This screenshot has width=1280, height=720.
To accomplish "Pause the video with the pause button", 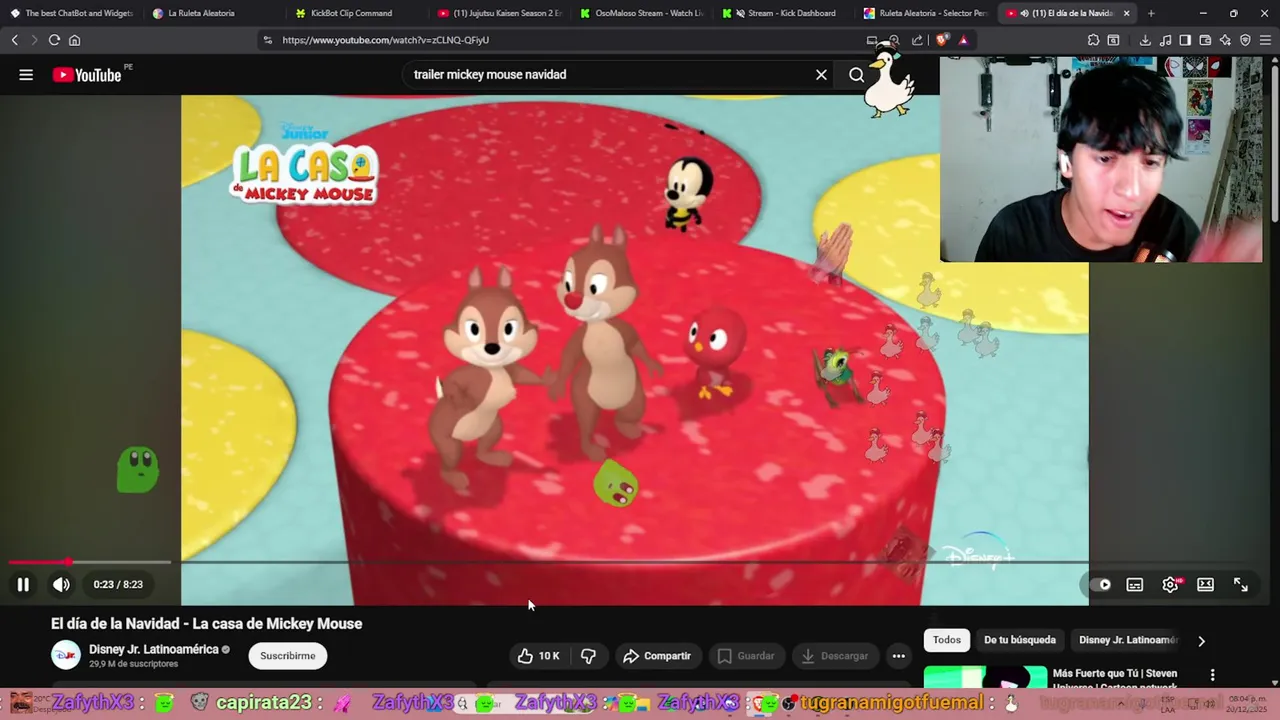I will [x=23, y=585].
